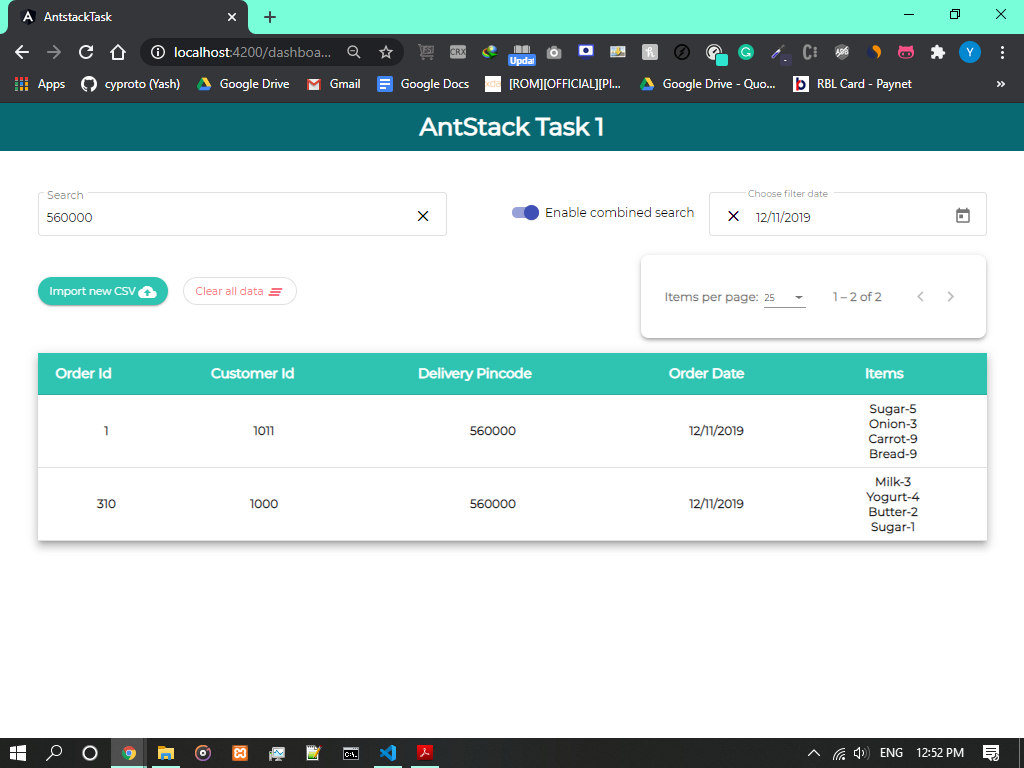Viewport: 1024px width, 768px height.
Task: Open the Honey extension icon
Action: pos(650,52)
